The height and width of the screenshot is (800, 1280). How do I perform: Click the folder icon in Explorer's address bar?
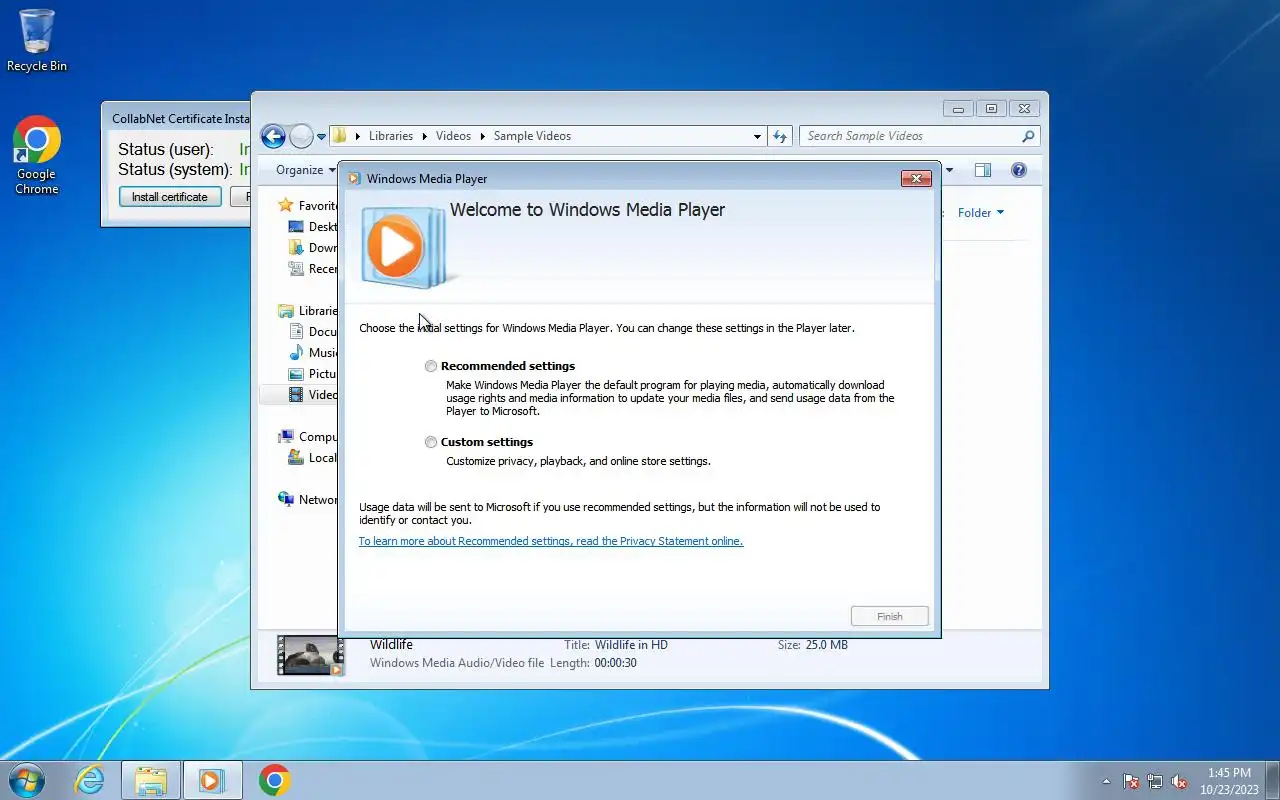tap(340, 136)
